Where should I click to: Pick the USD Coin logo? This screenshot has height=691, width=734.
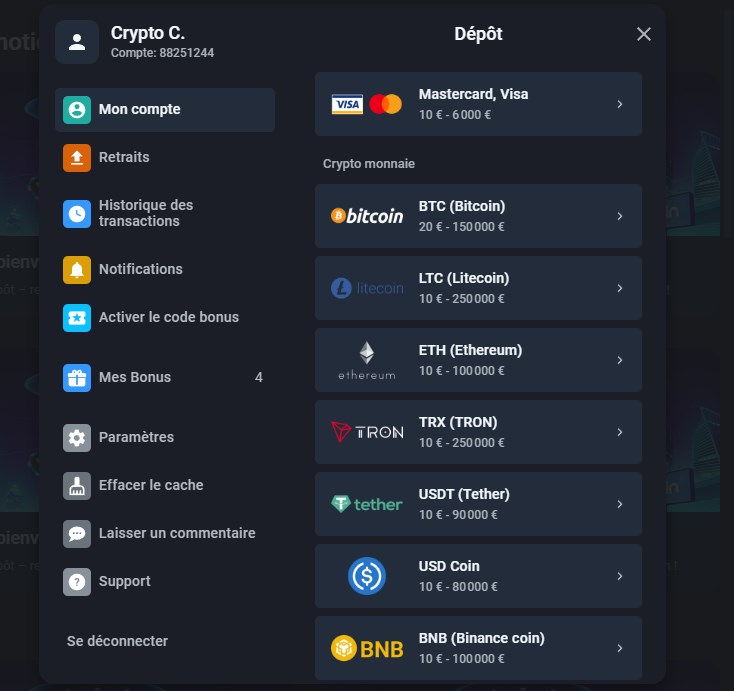(367, 576)
